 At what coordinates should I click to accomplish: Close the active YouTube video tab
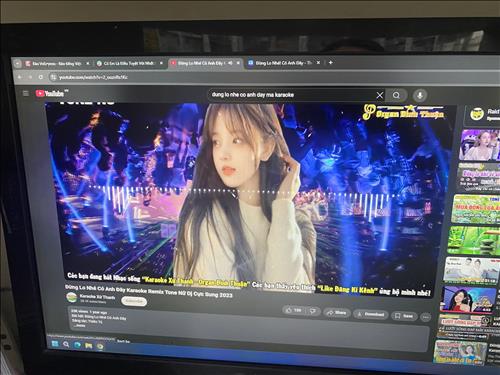coord(238,63)
